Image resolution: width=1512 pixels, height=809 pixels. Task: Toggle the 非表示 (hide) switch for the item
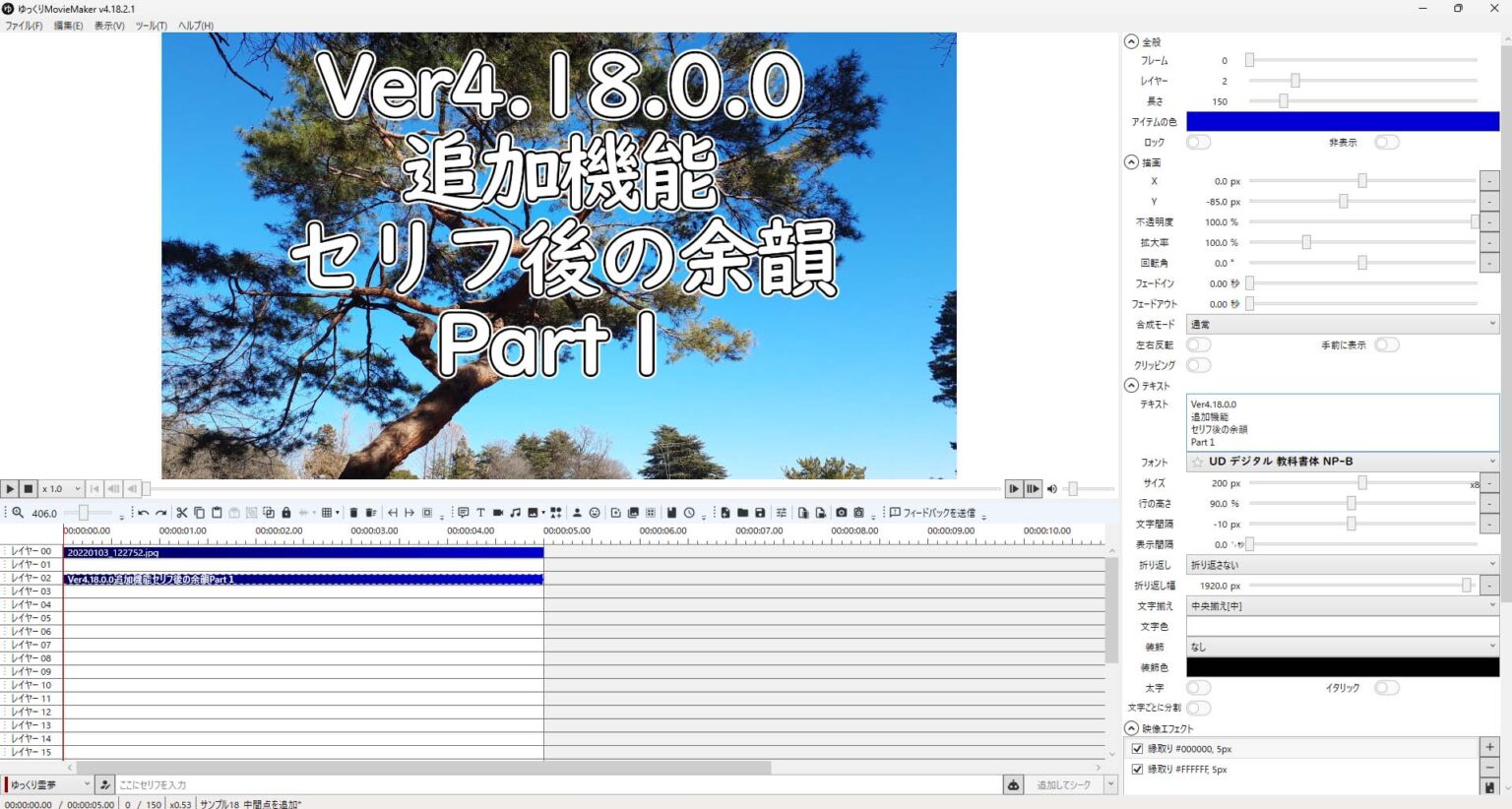coord(1387,142)
